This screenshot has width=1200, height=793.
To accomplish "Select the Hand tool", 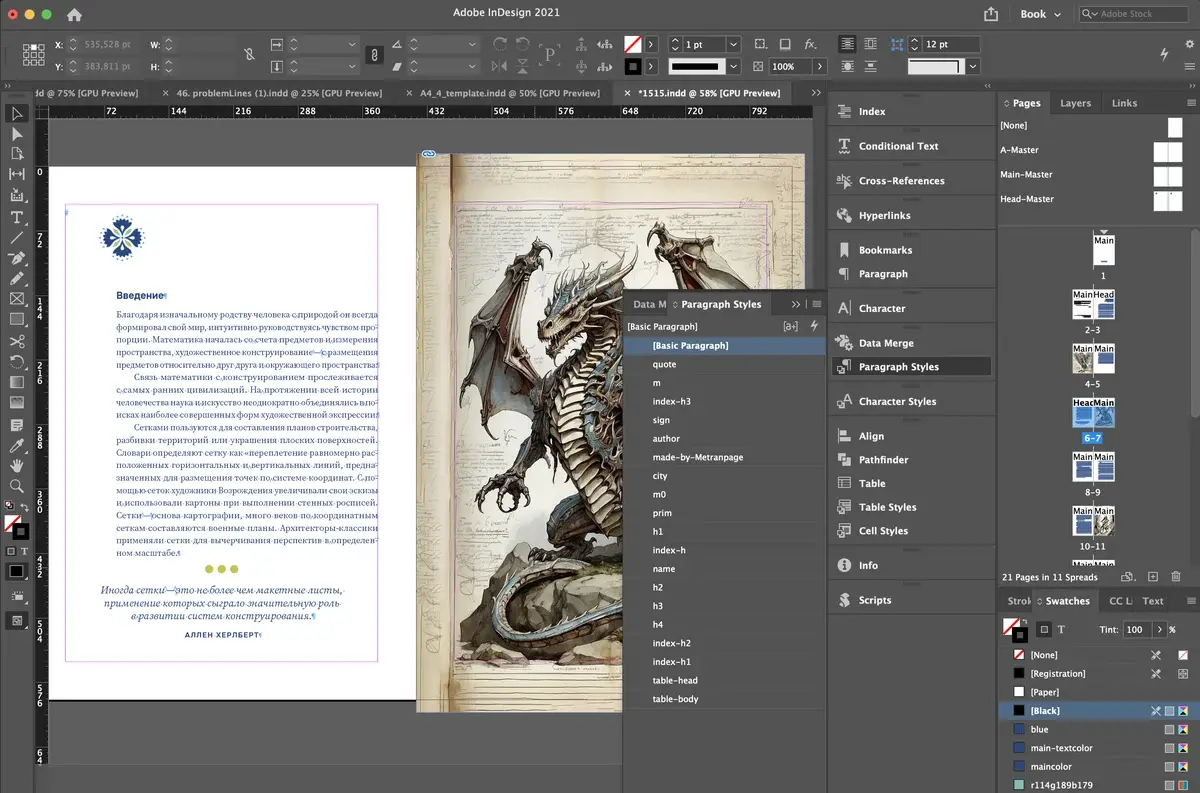I will click(x=16, y=466).
